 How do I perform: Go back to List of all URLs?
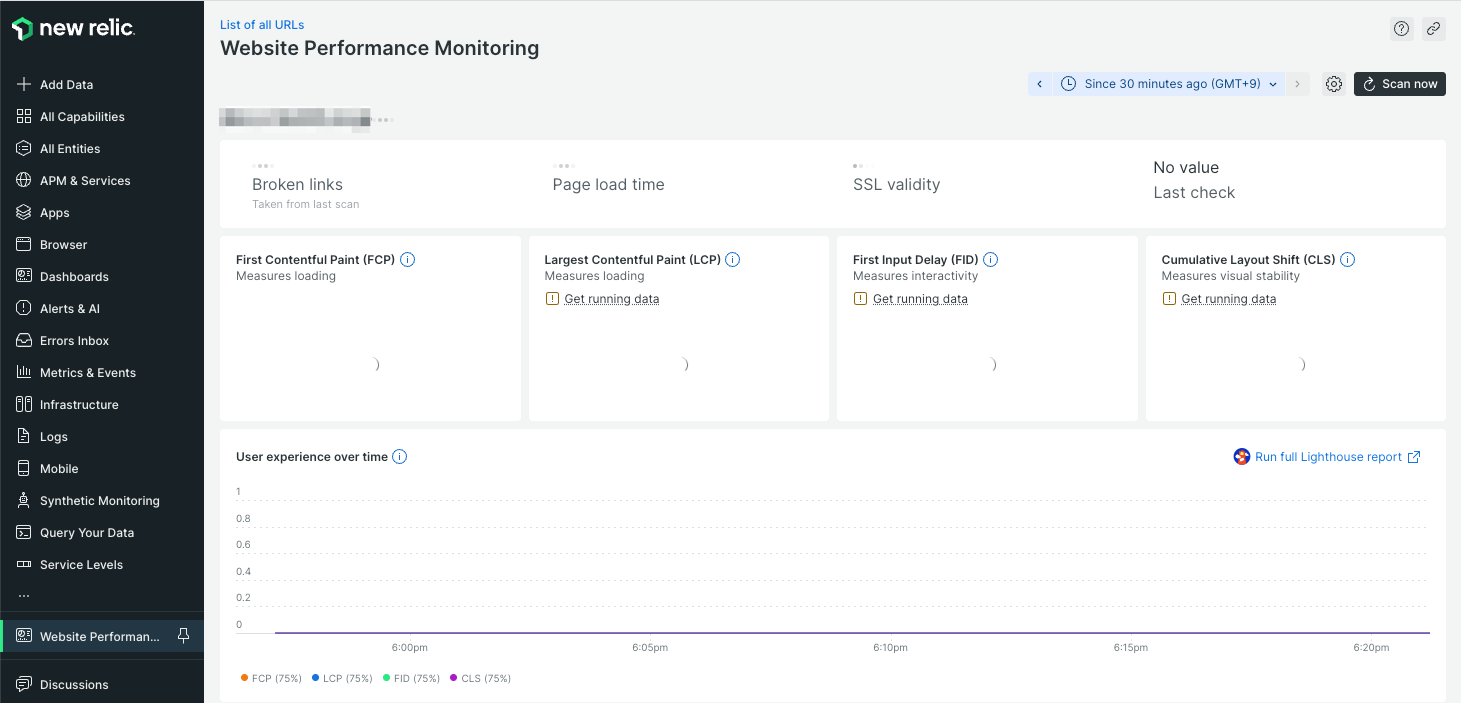(x=262, y=25)
